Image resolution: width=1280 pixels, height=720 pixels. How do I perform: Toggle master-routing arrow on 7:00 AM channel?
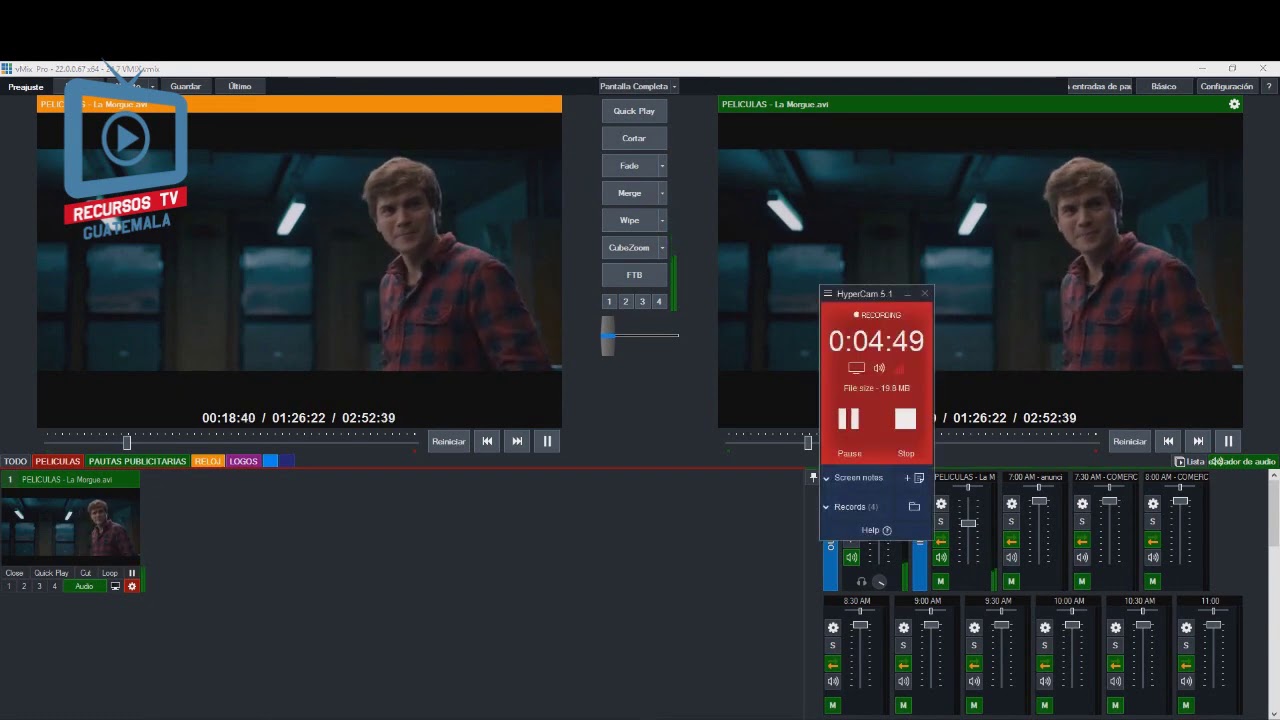[1012, 540]
